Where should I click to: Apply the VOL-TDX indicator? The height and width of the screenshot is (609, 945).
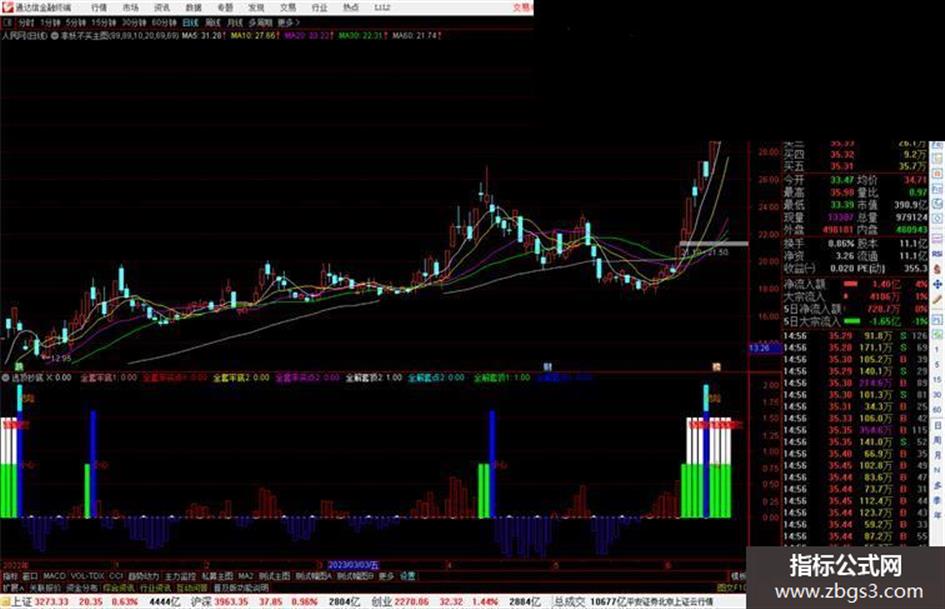87,576
